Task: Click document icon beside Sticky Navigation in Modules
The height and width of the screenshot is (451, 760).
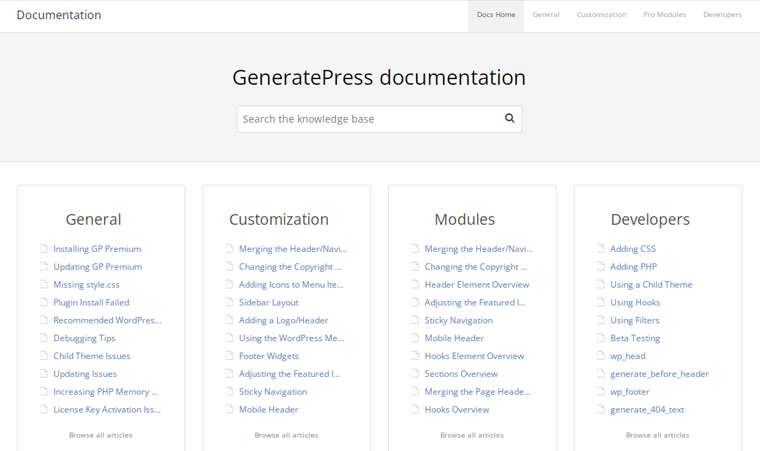Action: (x=415, y=320)
